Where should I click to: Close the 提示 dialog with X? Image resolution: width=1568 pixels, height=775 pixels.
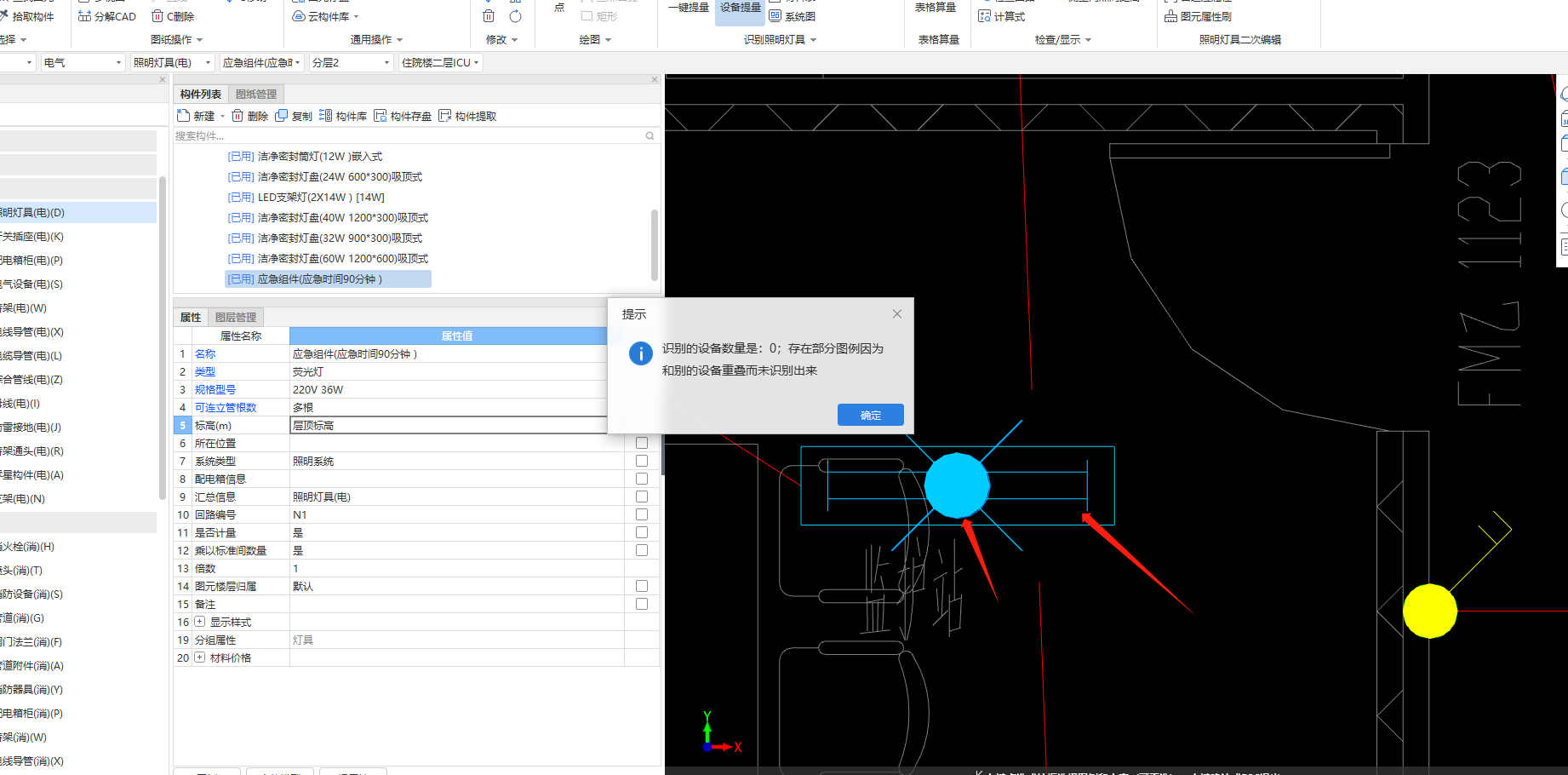coord(897,314)
